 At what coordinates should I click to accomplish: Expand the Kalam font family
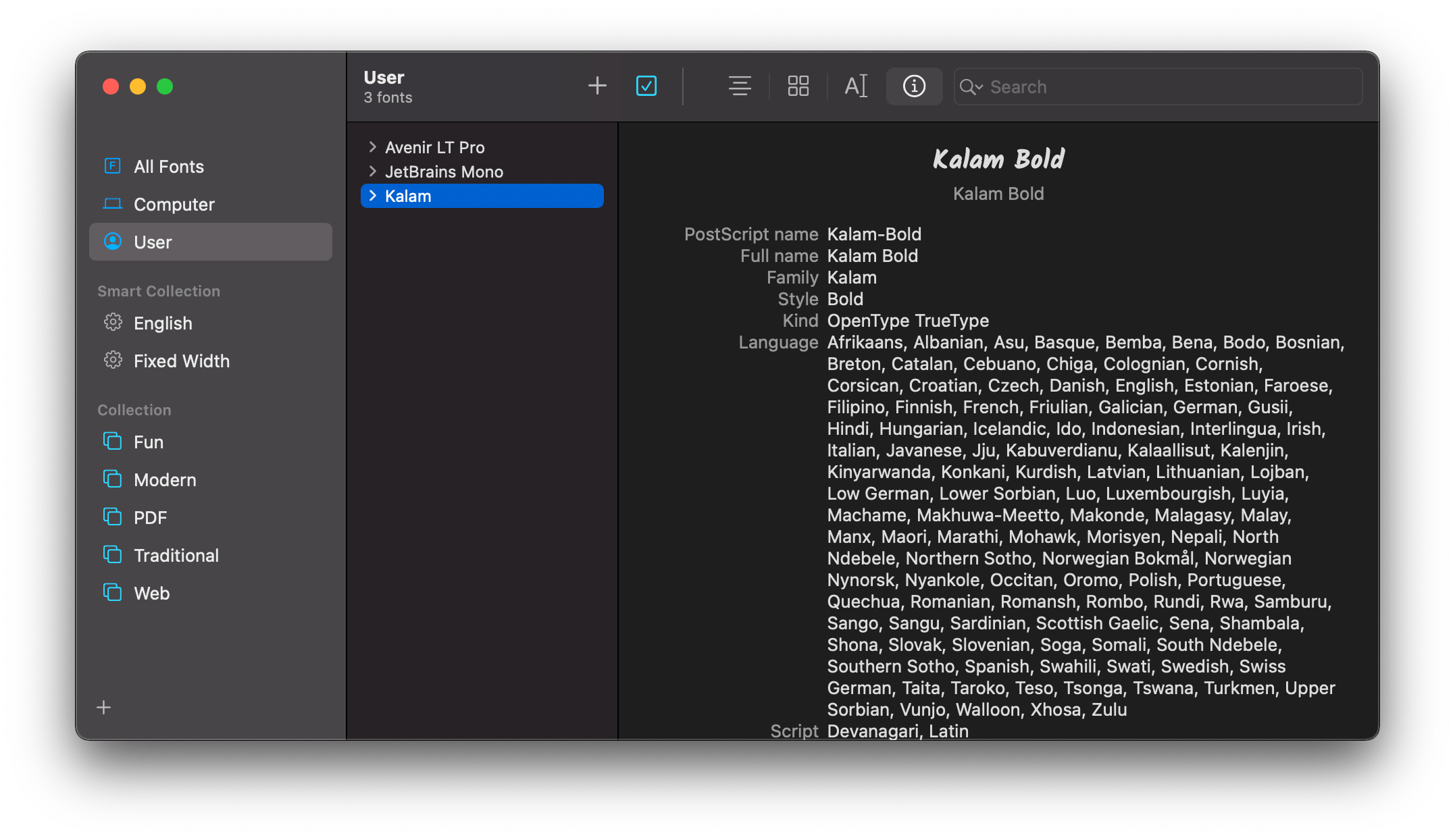tap(373, 196)
